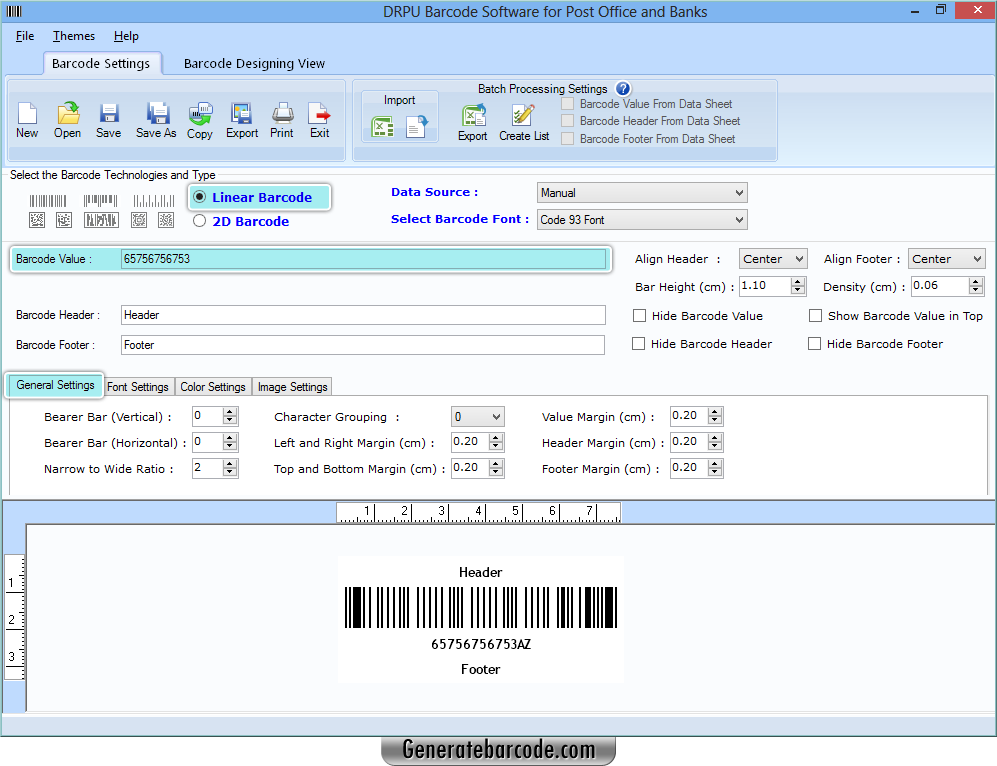Screen dimensions: 997x766
Task: Copy the barcode using the Copy icon
Action: tap(200, 113)
